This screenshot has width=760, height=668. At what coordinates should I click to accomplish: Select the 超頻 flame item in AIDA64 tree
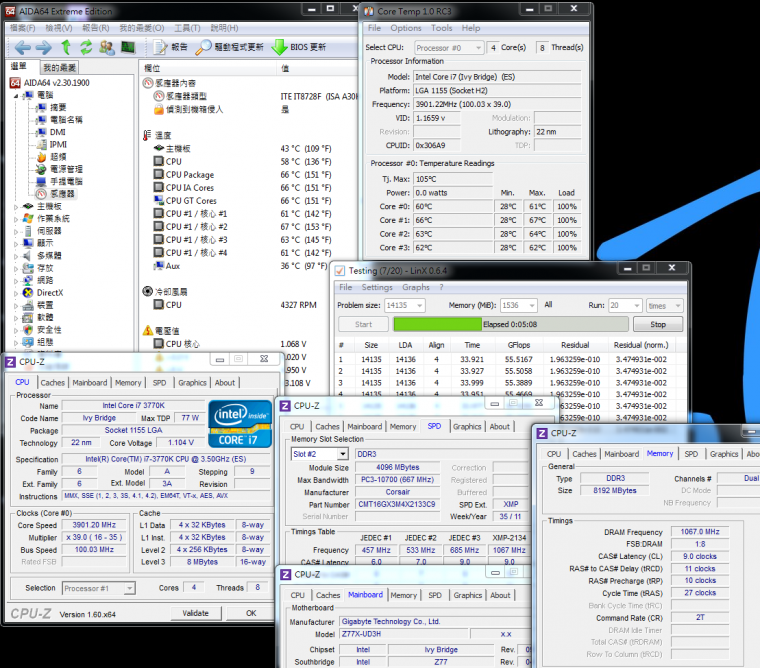coord(58,157)
